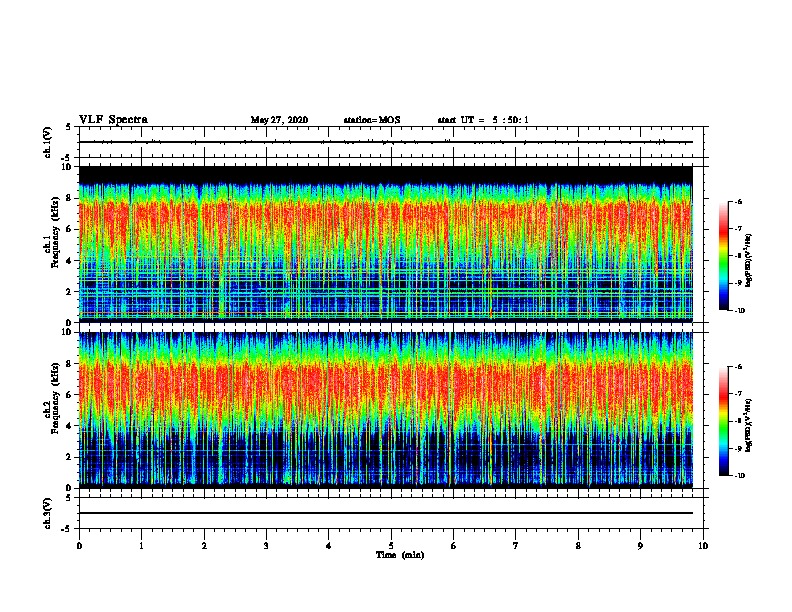792x612 pixels.
Task: Click time axis tick label '6'
Action: pos(453,545)
